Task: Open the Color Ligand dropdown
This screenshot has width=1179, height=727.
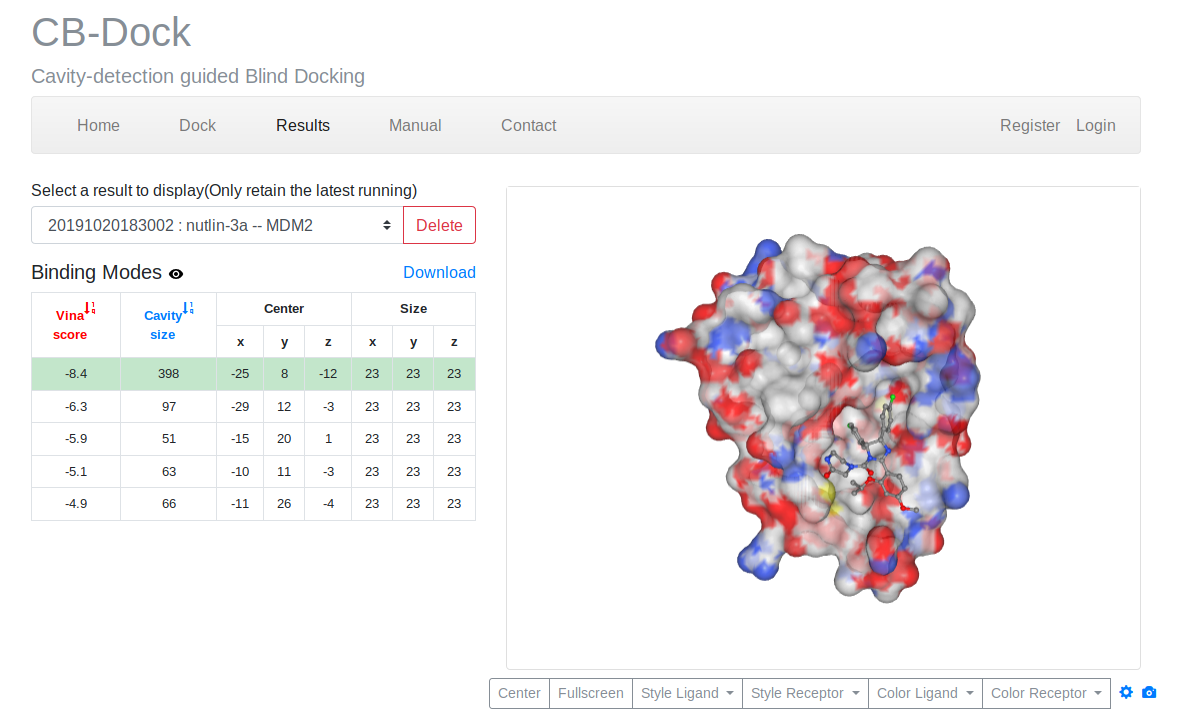Action: tap(925, 693)
